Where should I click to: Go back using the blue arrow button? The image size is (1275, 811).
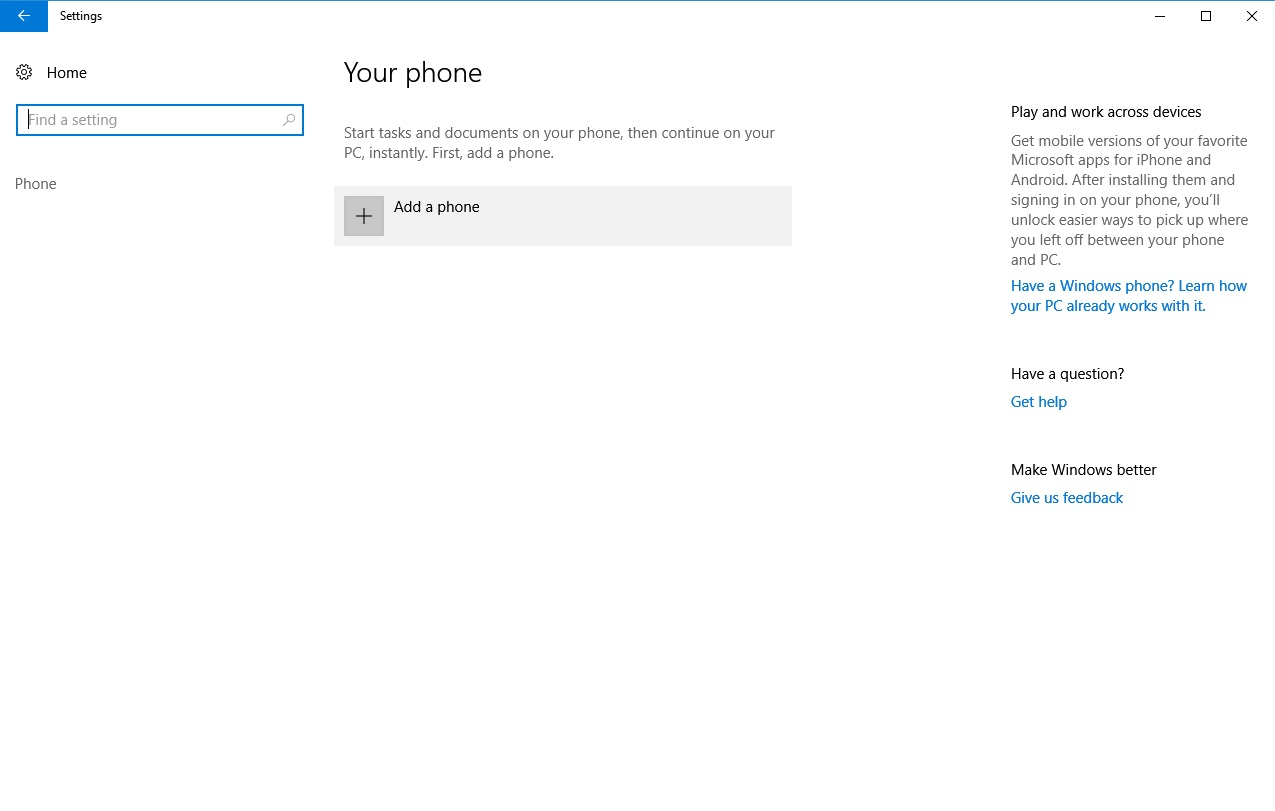pos(24,16)
